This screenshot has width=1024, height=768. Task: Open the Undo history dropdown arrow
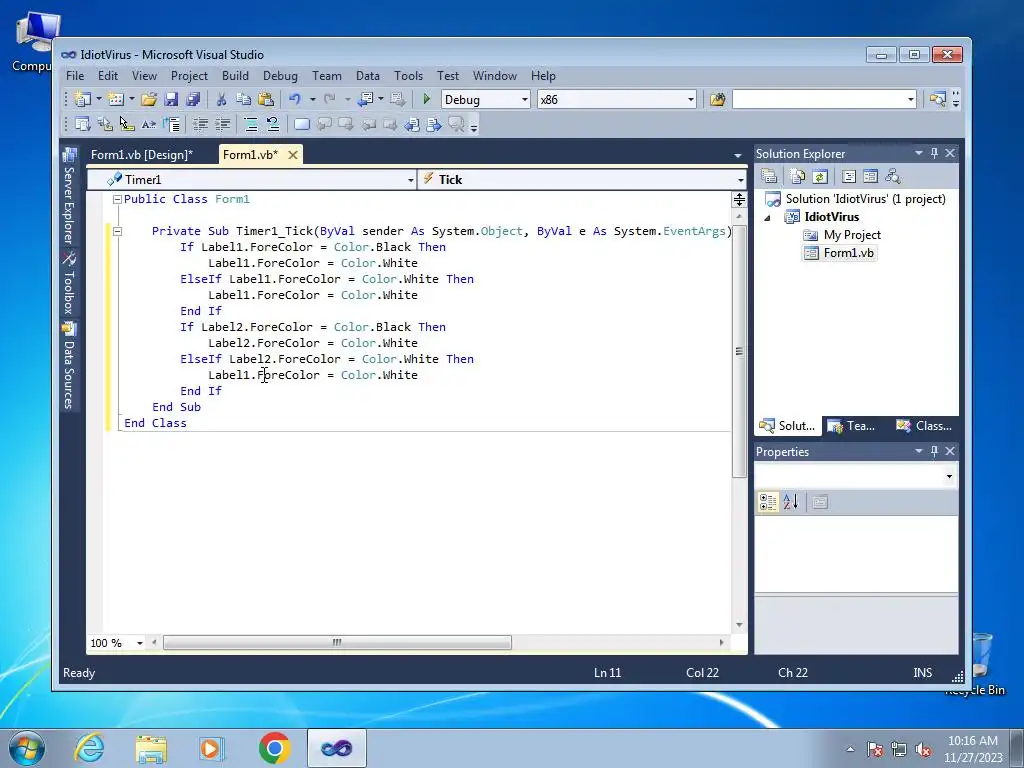point(312,99)
